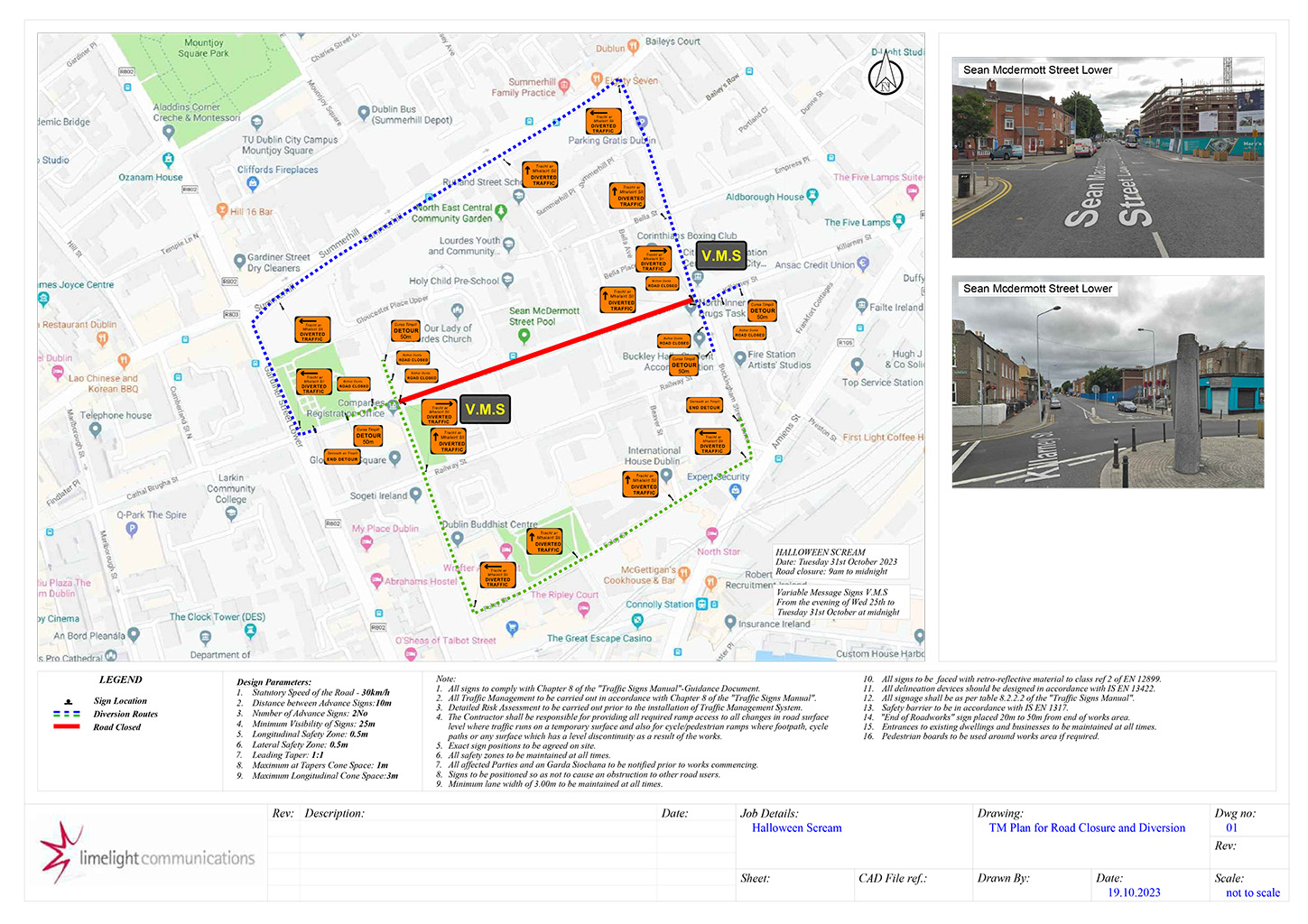Select the North East Central Community Garden pin
This screenshot has width=1308, height=924.
point(501,211)
